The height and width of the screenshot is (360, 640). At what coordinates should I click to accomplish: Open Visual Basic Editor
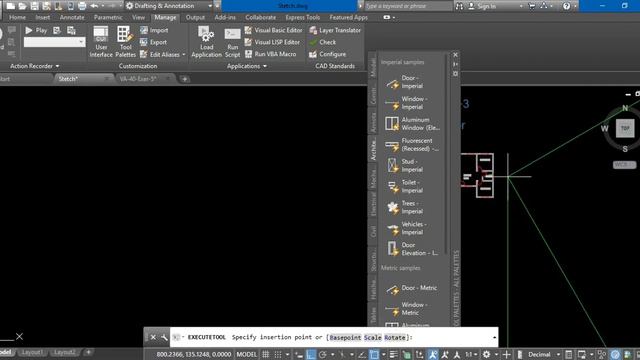pyautogui.click(x=274, y=30)
